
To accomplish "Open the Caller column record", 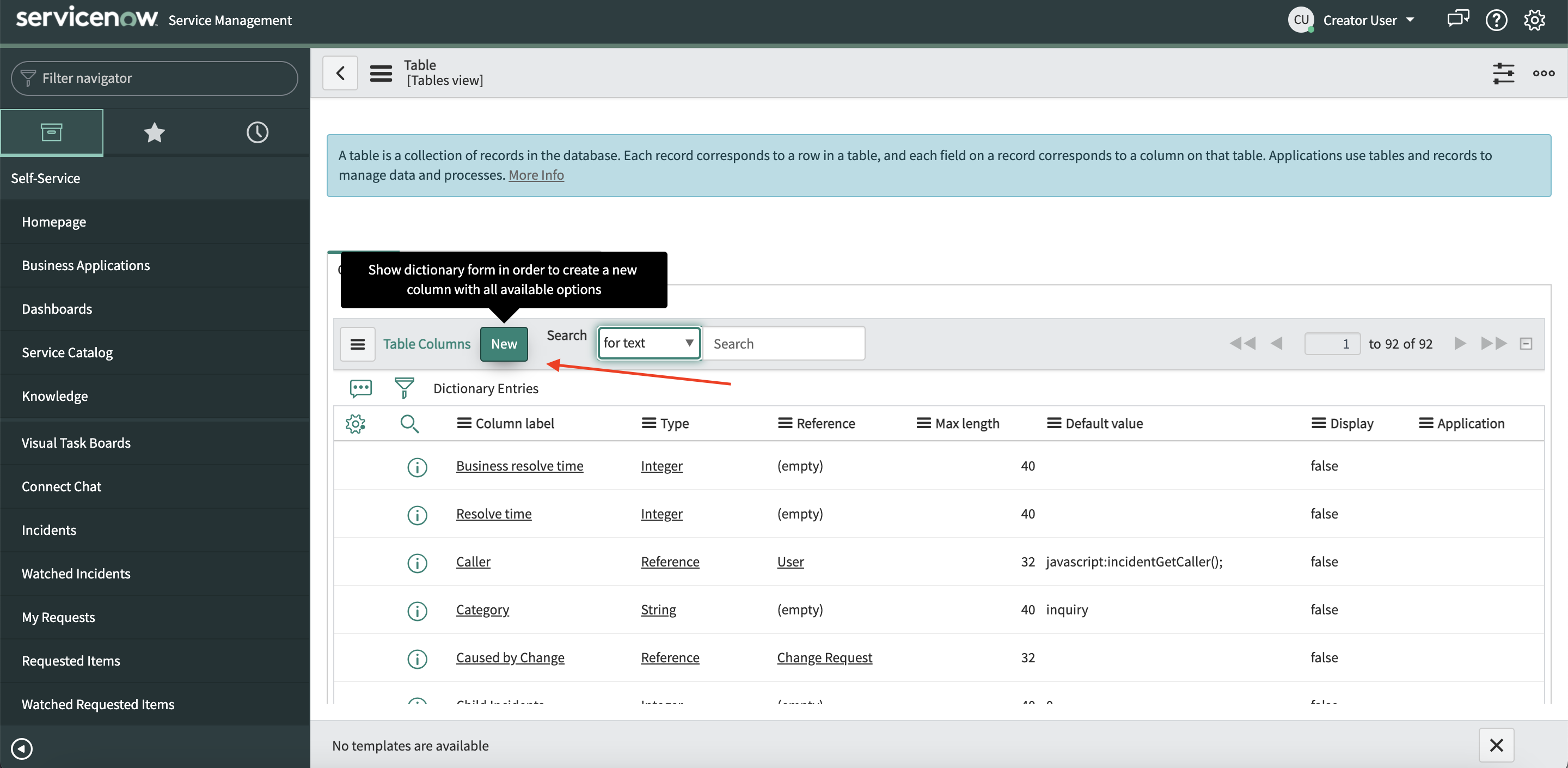I will (473, 562).
